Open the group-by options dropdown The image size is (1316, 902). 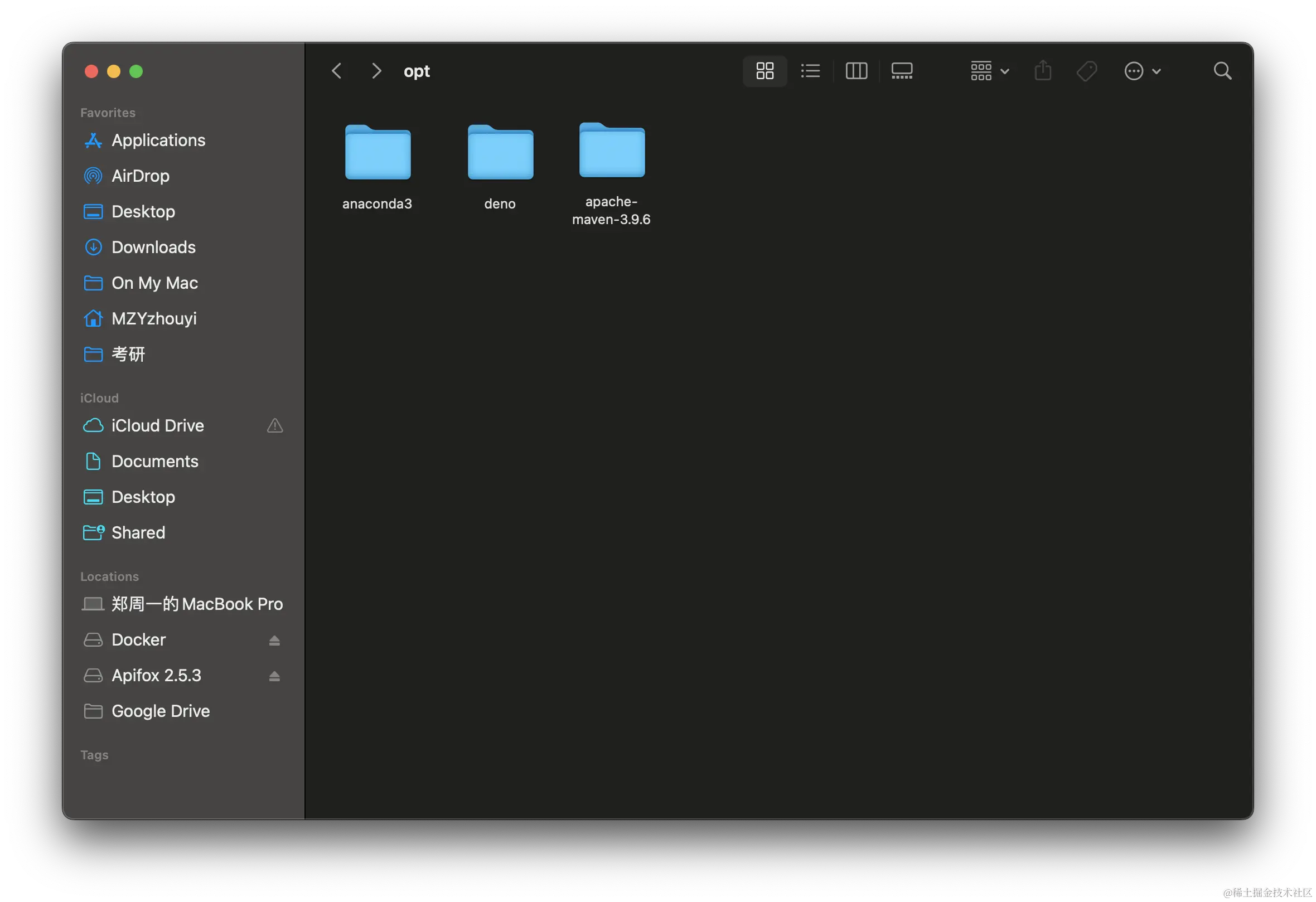989,71
